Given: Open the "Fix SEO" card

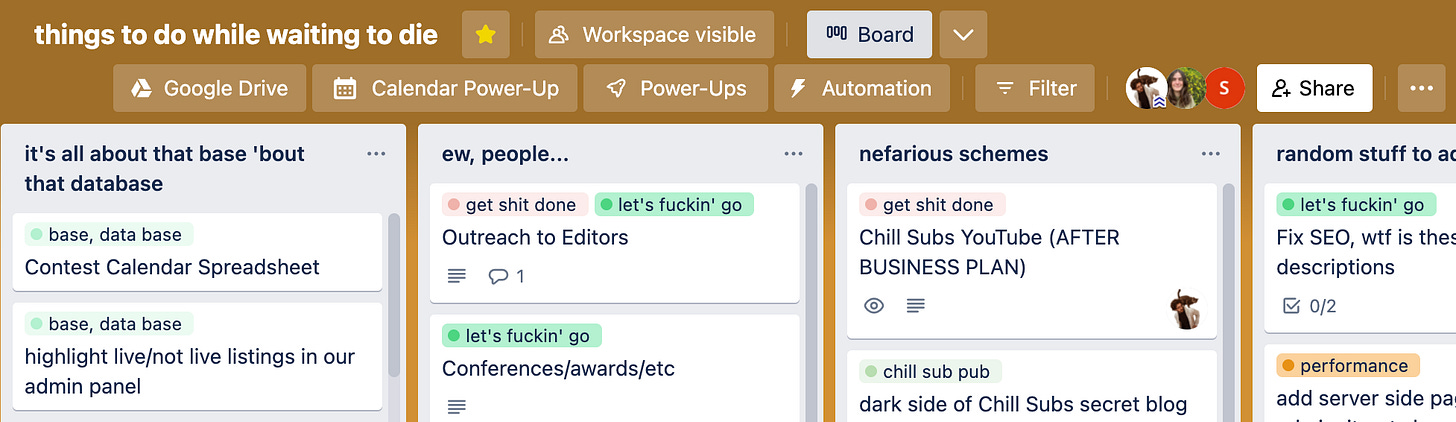Looking at the screenshot, I should pos(1360,258).
